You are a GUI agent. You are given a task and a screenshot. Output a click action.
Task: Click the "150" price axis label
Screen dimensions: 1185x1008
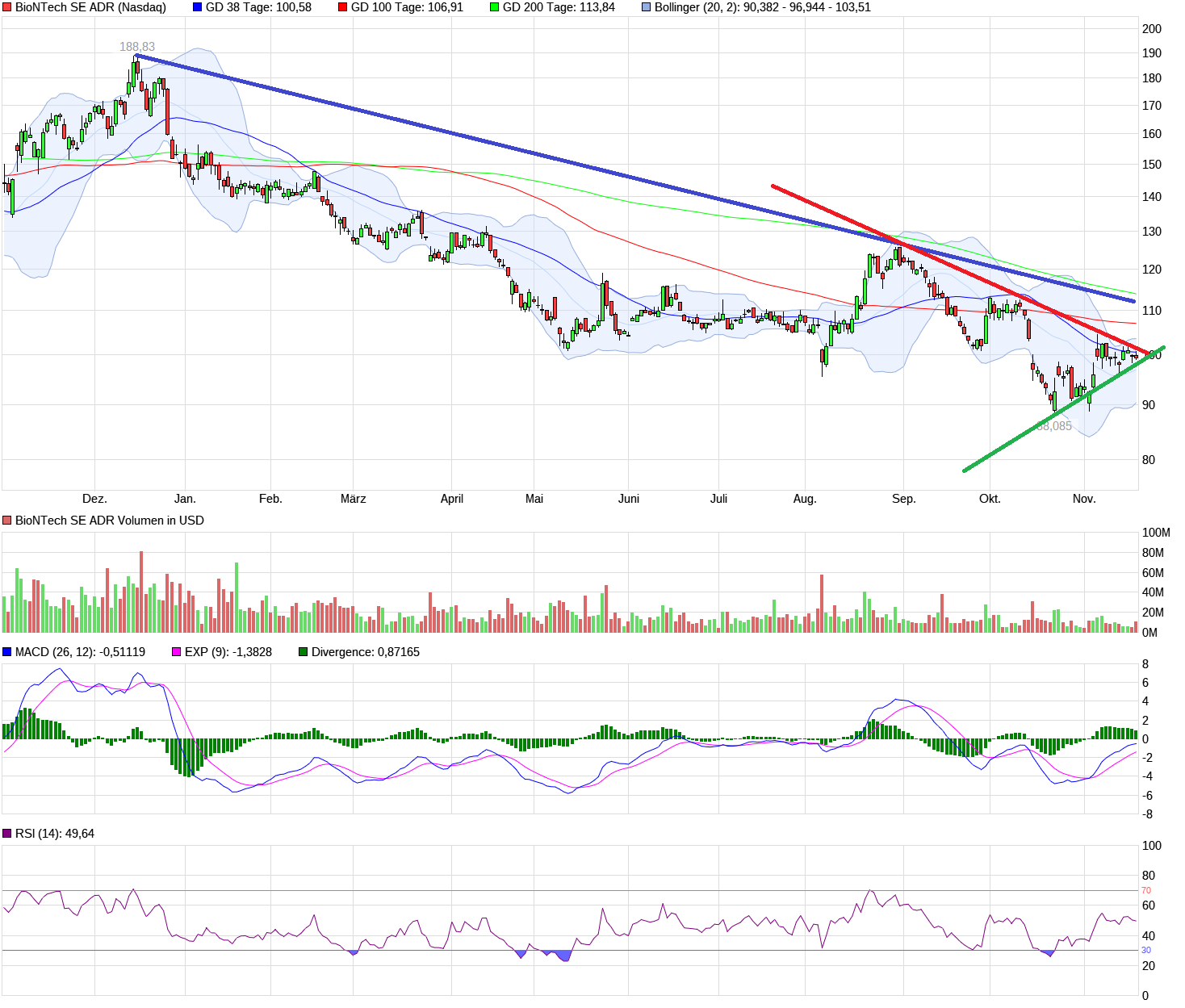(1152, 165)
